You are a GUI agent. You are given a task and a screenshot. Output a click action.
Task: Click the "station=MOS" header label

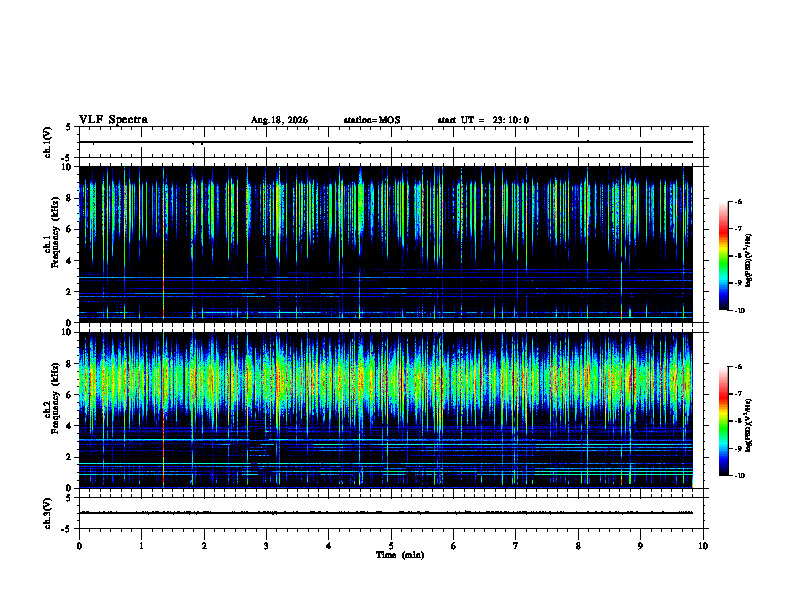tap(372, 120)
